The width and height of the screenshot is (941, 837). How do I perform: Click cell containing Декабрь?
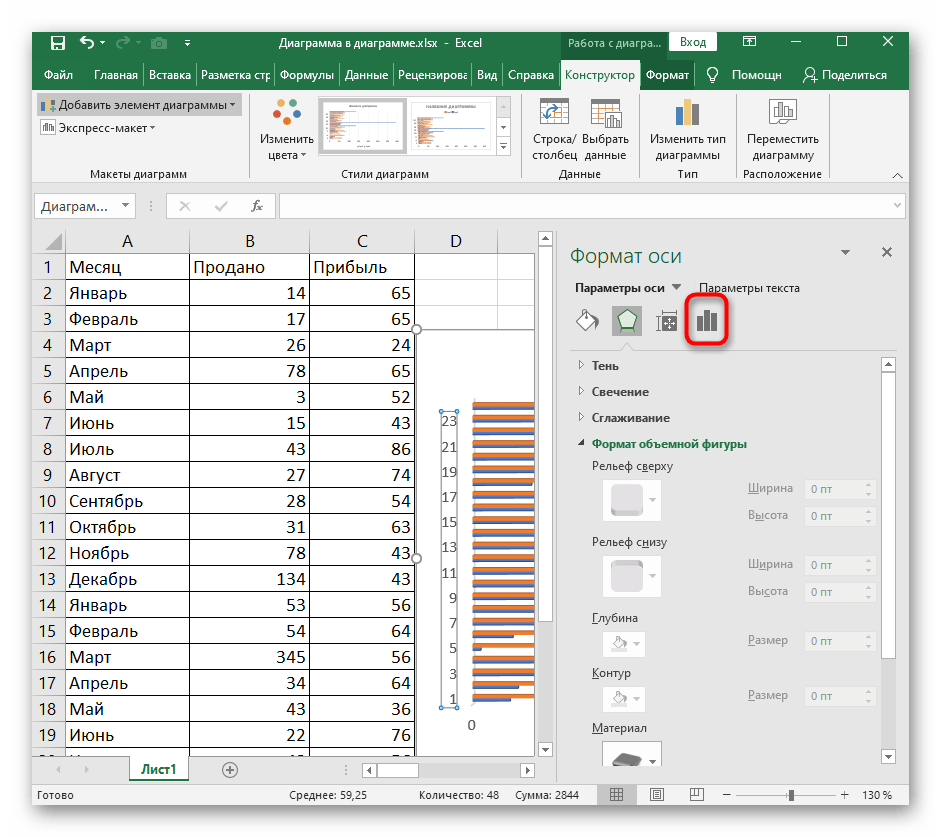pyautogui.click(x=127, y=579)
